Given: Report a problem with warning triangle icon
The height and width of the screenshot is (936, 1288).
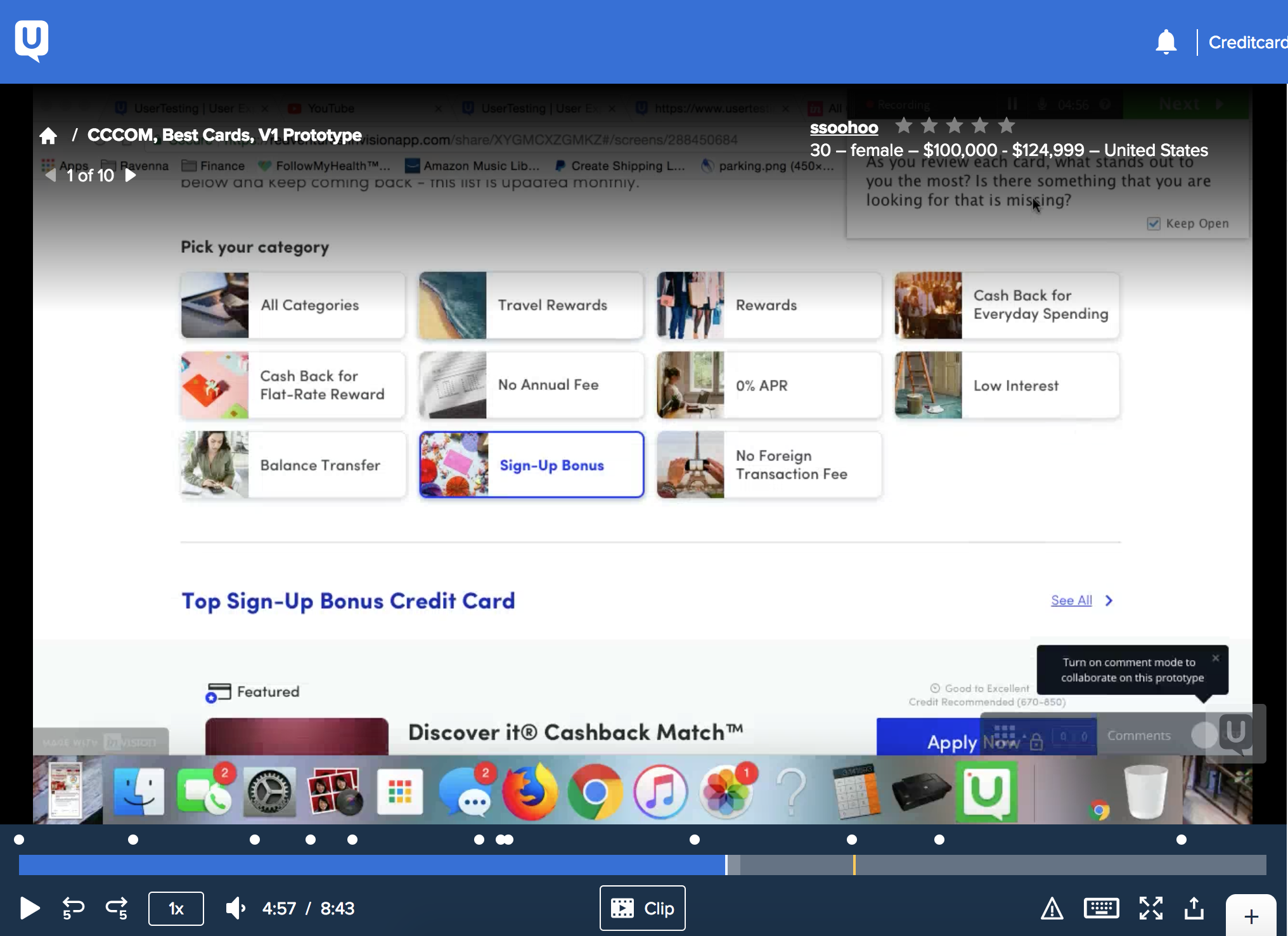Looking at the screenshot, I should (1052, 908).
